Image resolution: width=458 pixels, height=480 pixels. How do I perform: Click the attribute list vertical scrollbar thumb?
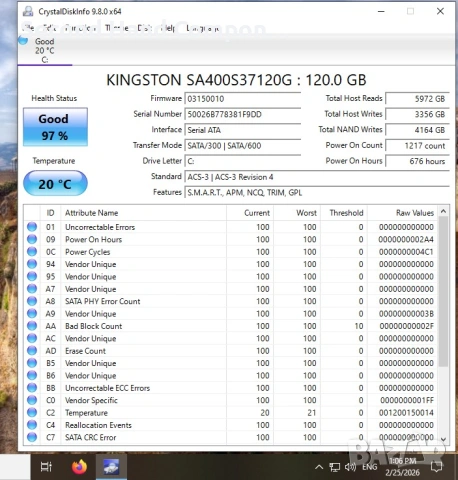tap(443, 291)
